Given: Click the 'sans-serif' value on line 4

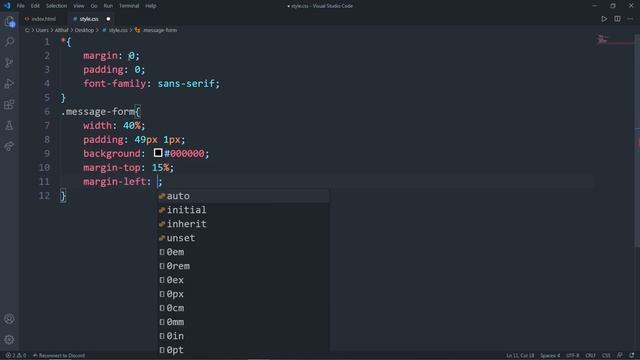Looking at the screenshot, I should [186, 84].
